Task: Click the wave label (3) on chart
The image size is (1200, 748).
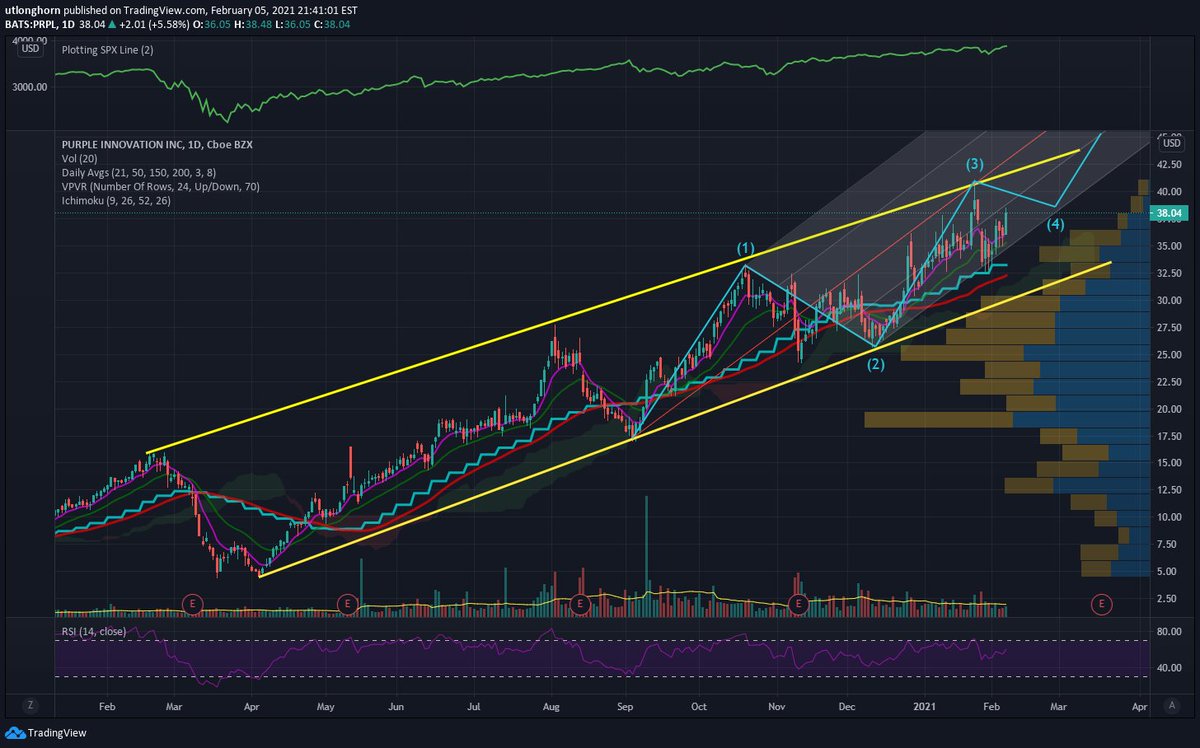Action: (x=975, y=163)
